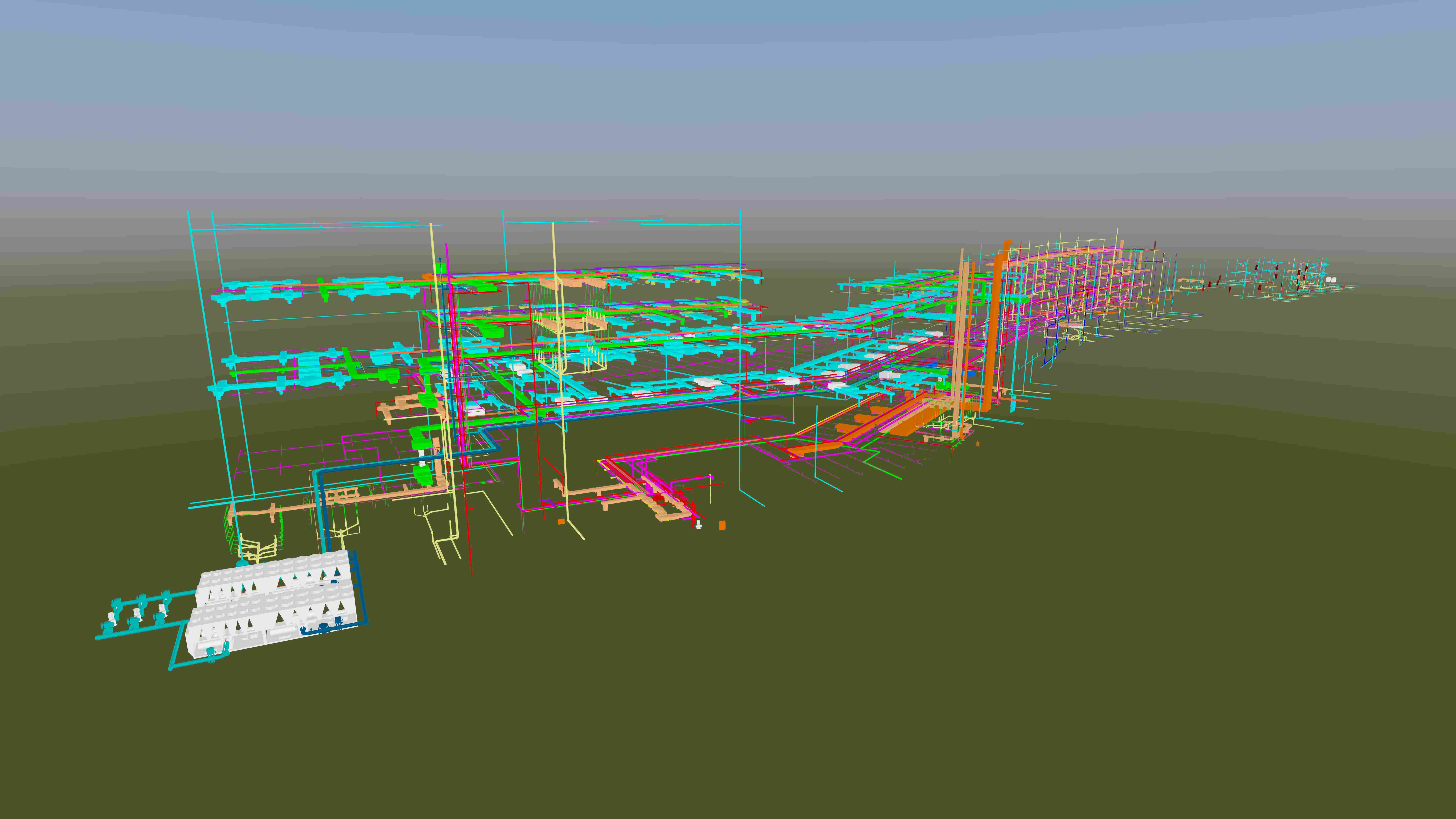Click the small orange box near the white floor fixture
The width and height of the screenshot is (1456, 819).
pyautogui.click(x=722, y=526)
